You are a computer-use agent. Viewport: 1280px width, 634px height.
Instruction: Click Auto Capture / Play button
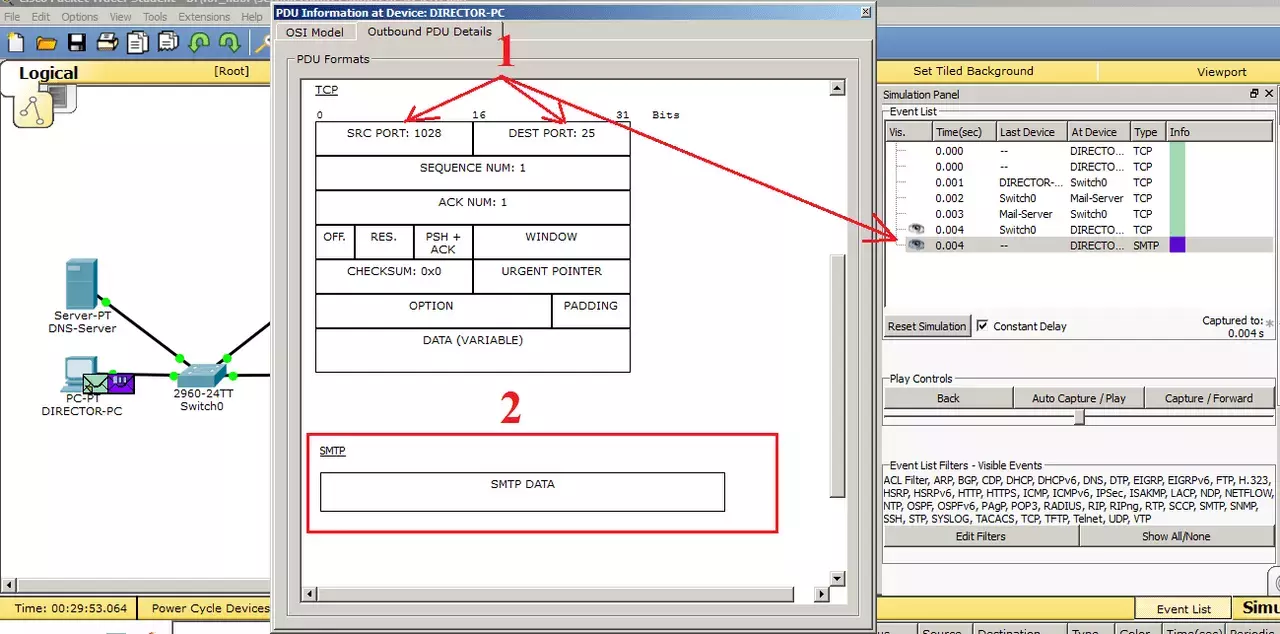(x=1078, y=398)
